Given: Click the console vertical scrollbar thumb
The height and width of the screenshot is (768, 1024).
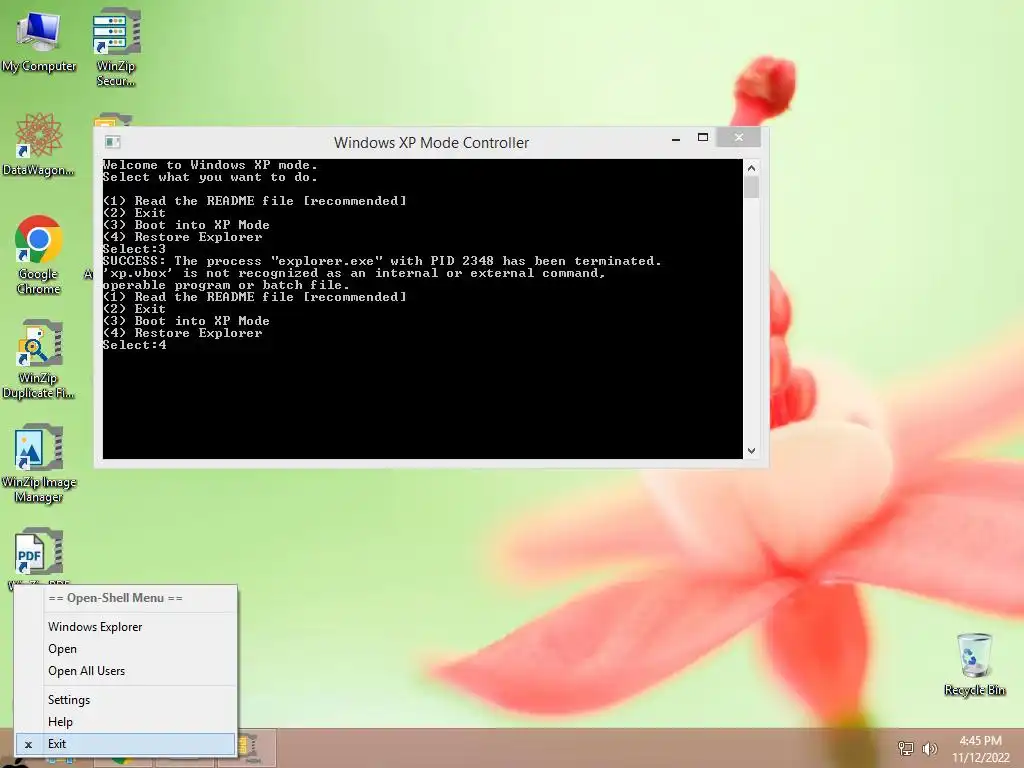Looking at the screenshot, I should pyautogui.click(x=751, y=187).
